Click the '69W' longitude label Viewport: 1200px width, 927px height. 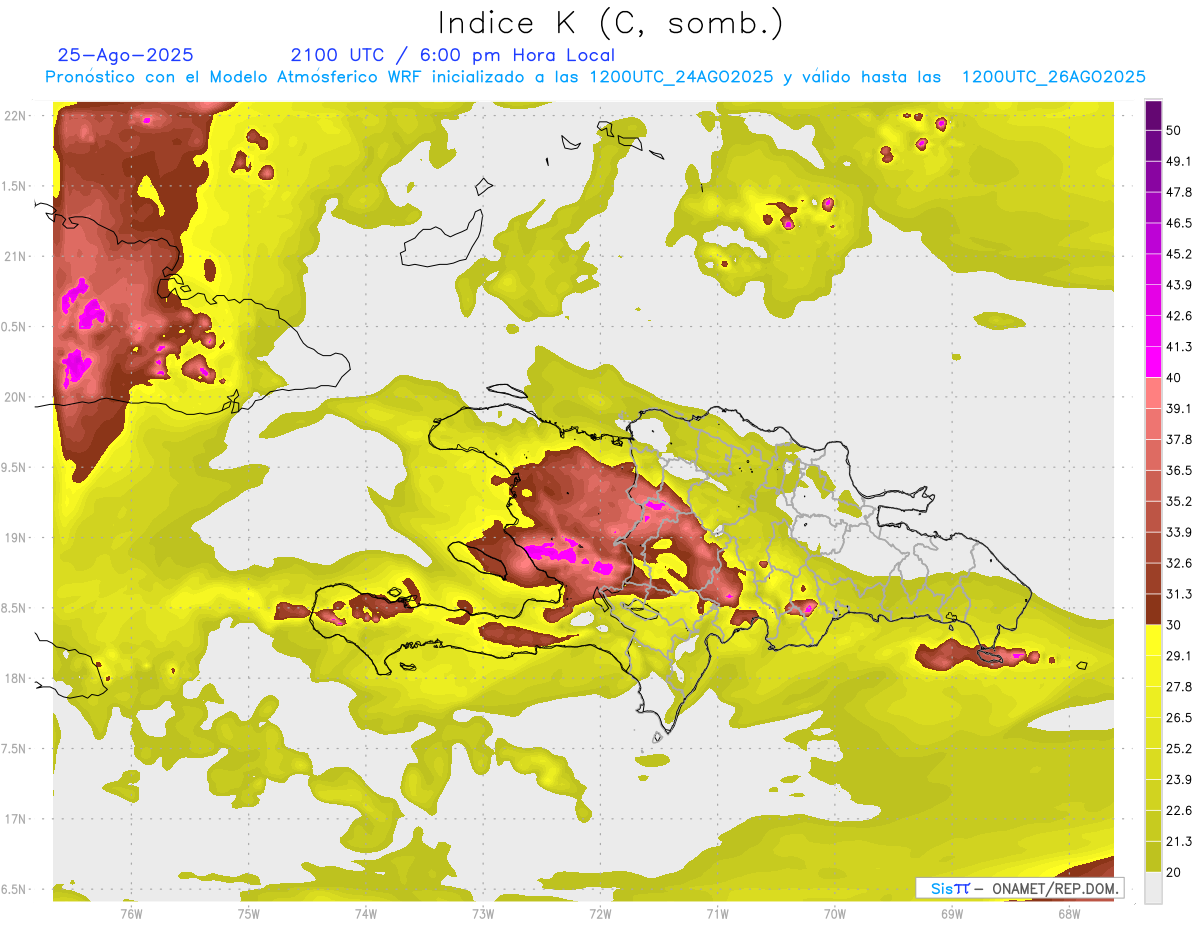[952, 913]
